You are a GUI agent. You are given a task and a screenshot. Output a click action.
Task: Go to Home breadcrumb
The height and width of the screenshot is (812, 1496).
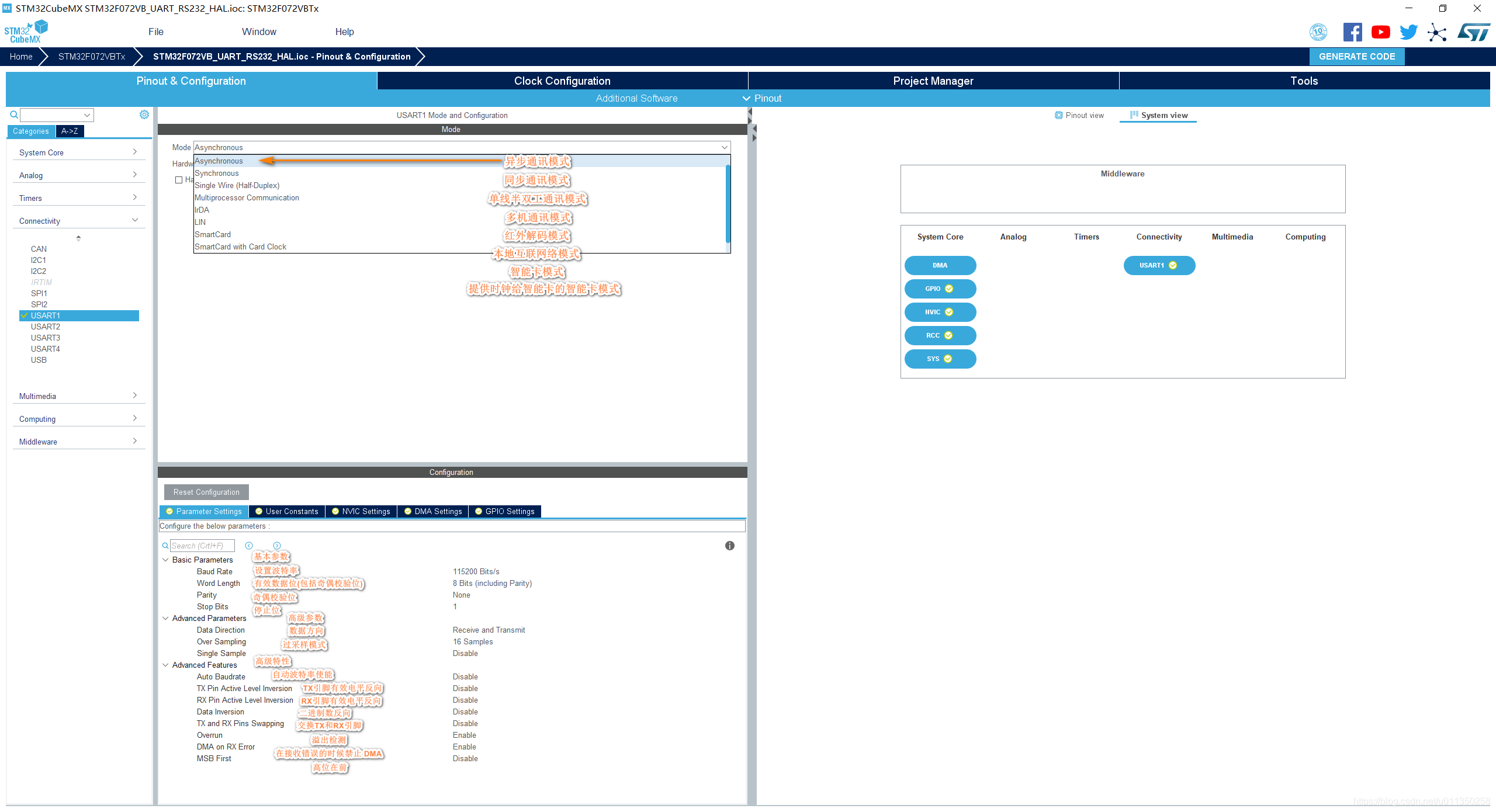(x=21, y=57)
